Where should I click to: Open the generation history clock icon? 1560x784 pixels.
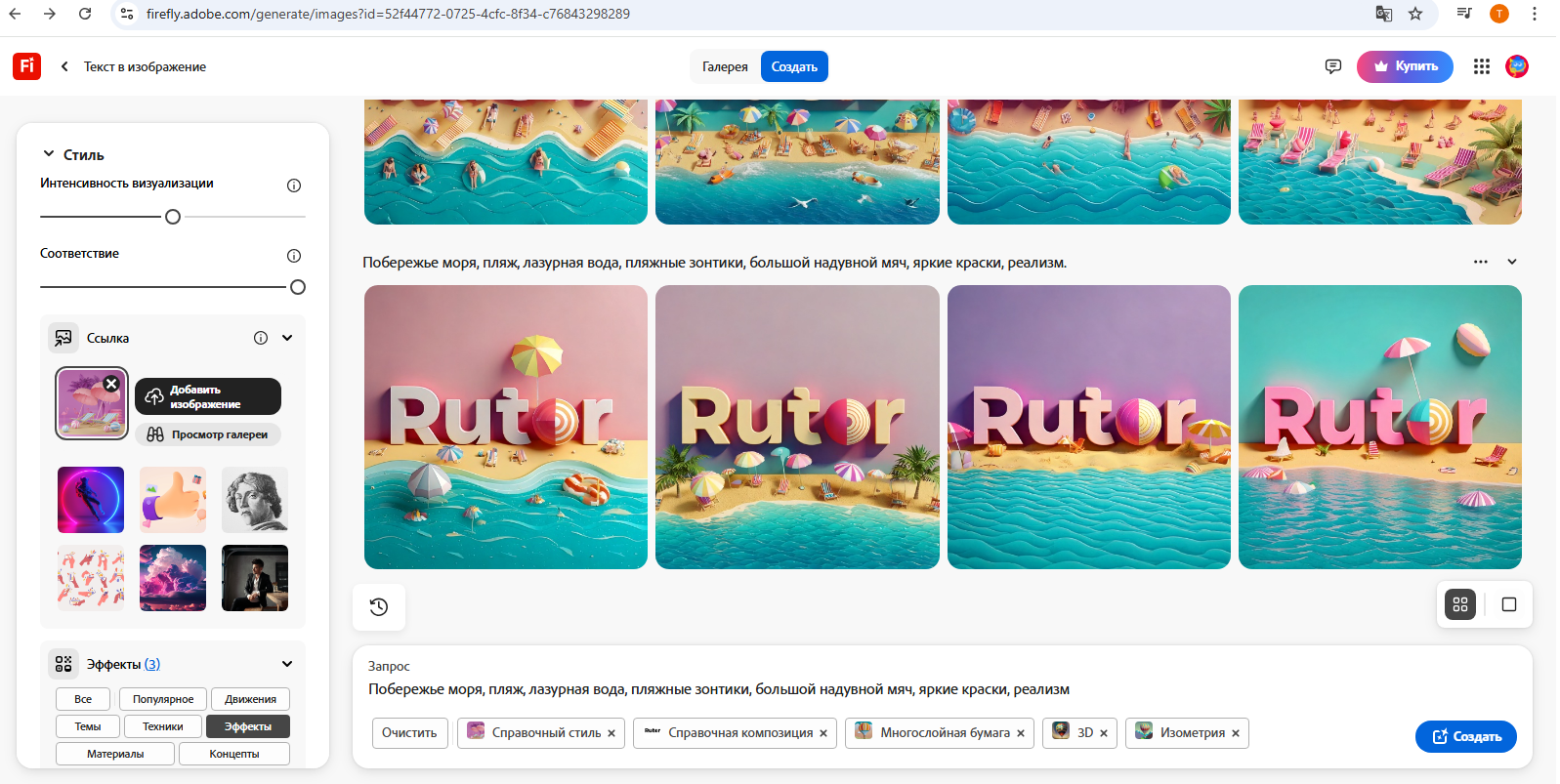(379, 607)
